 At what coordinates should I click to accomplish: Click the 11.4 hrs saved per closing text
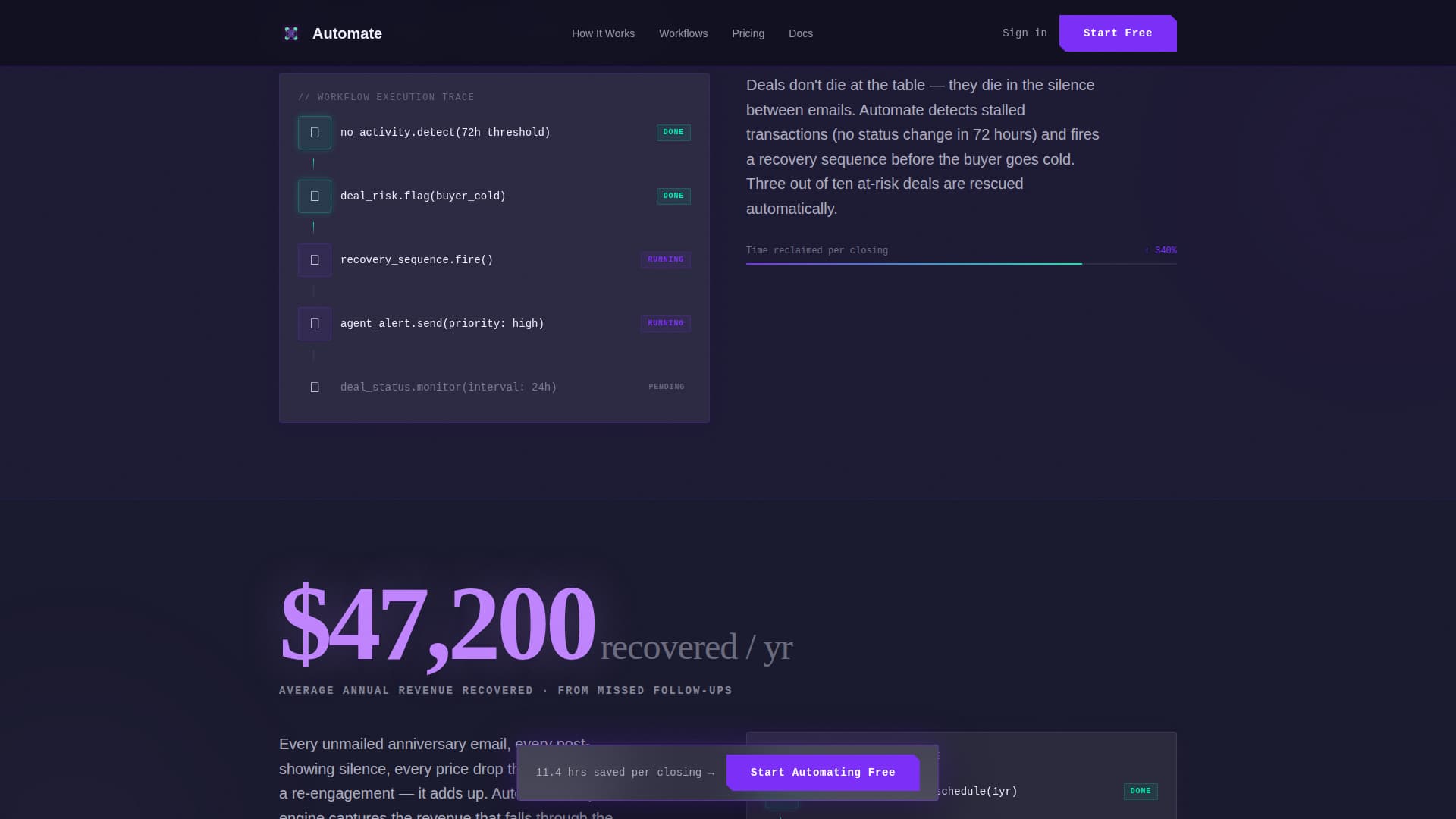point(625,773)
